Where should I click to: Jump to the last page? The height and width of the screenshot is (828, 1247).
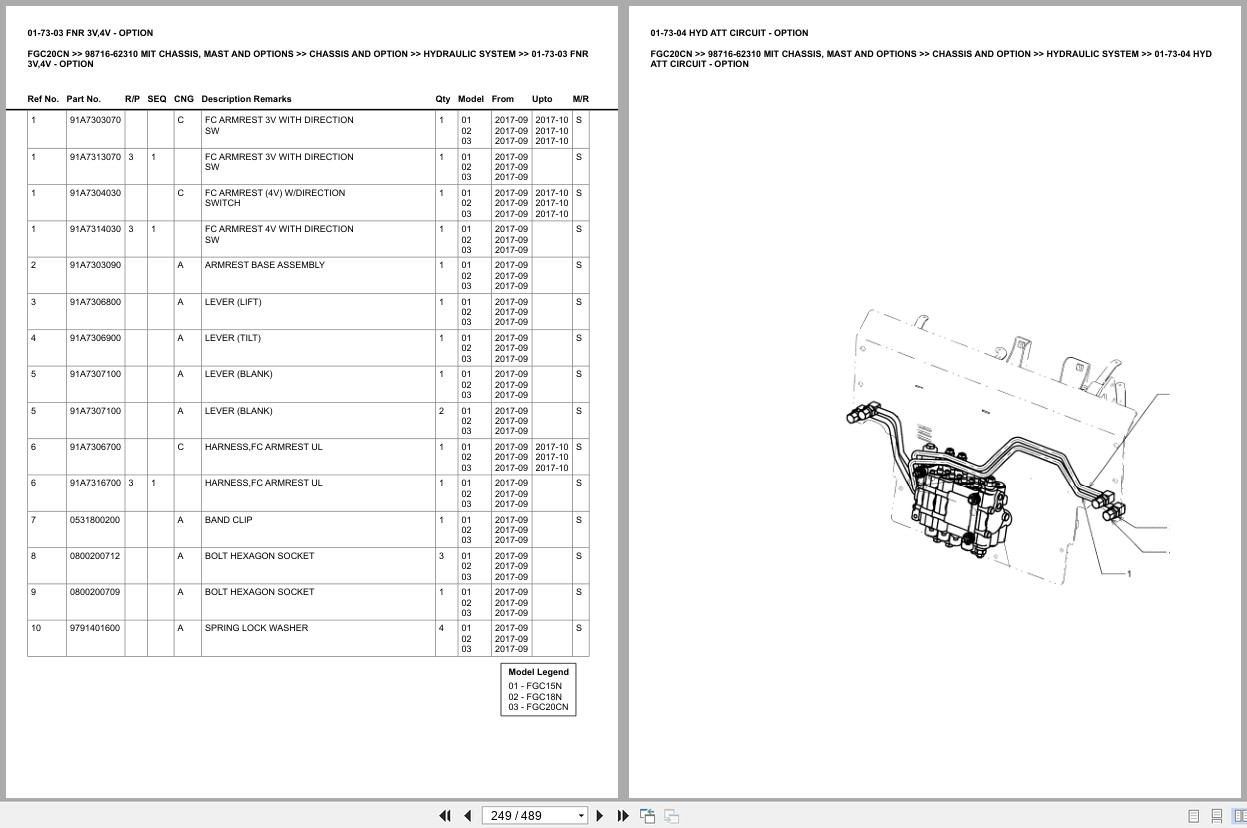tap(623, 815)
